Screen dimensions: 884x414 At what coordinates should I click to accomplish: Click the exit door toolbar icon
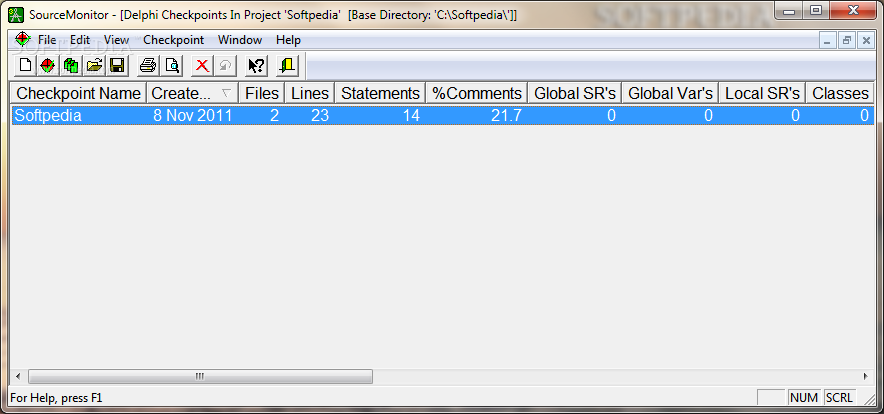[x=288, y=65]
